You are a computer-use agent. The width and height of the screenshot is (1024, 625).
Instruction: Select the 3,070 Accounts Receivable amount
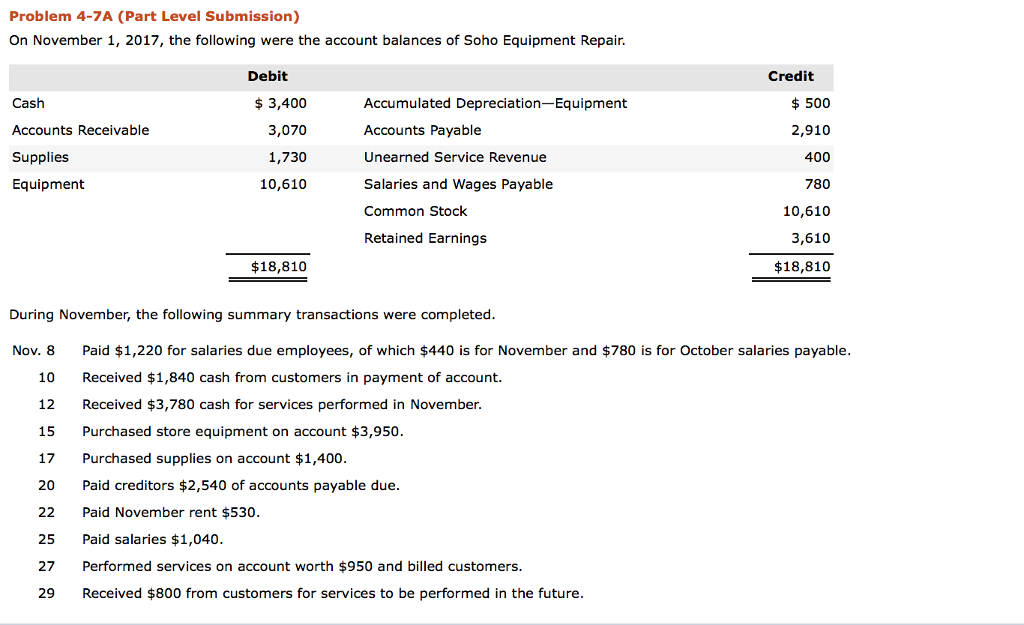click(287, 130)
